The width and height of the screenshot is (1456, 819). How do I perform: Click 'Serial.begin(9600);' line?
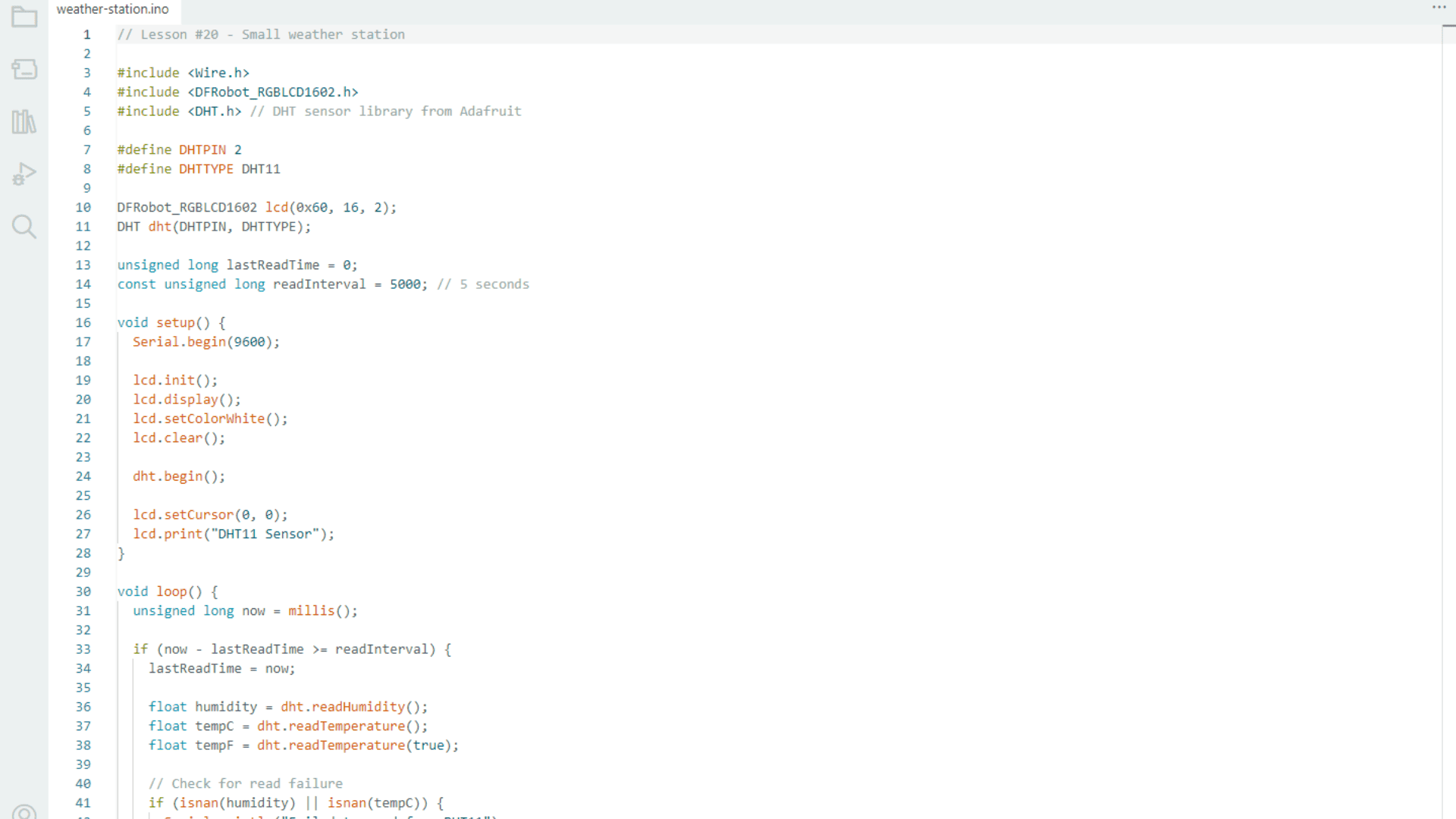click(x=206, y=342)
